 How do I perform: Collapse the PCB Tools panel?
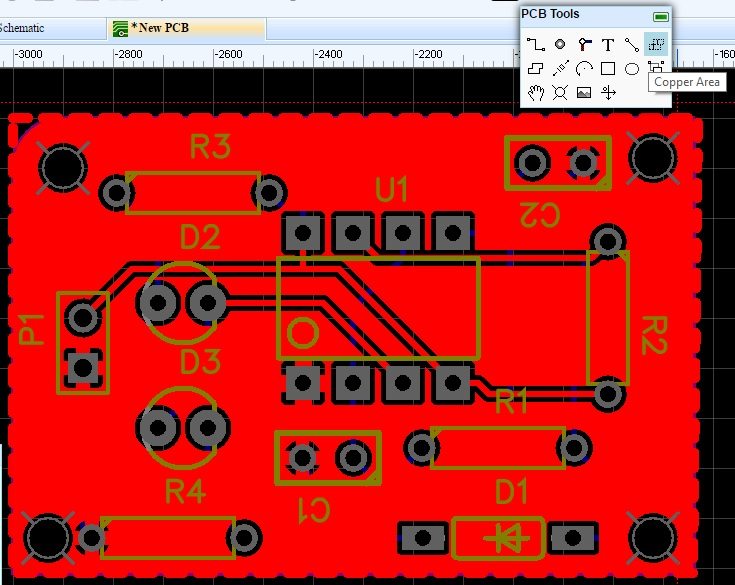click(x=660, y=16)
